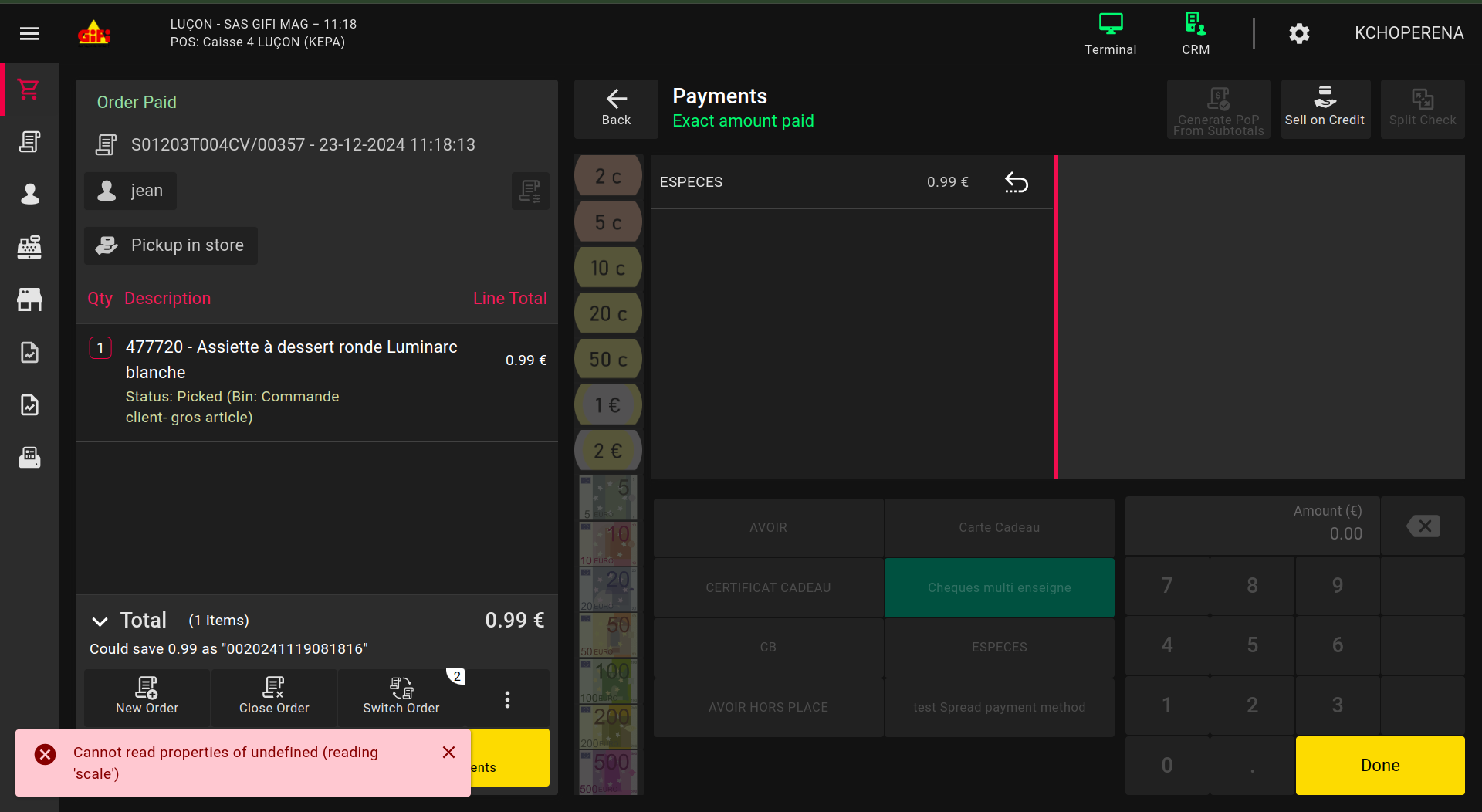Screen dimensions: 1482x812
Task: Click the ESPECES 0.99 € payment row
Action: (x=852, y=182)
